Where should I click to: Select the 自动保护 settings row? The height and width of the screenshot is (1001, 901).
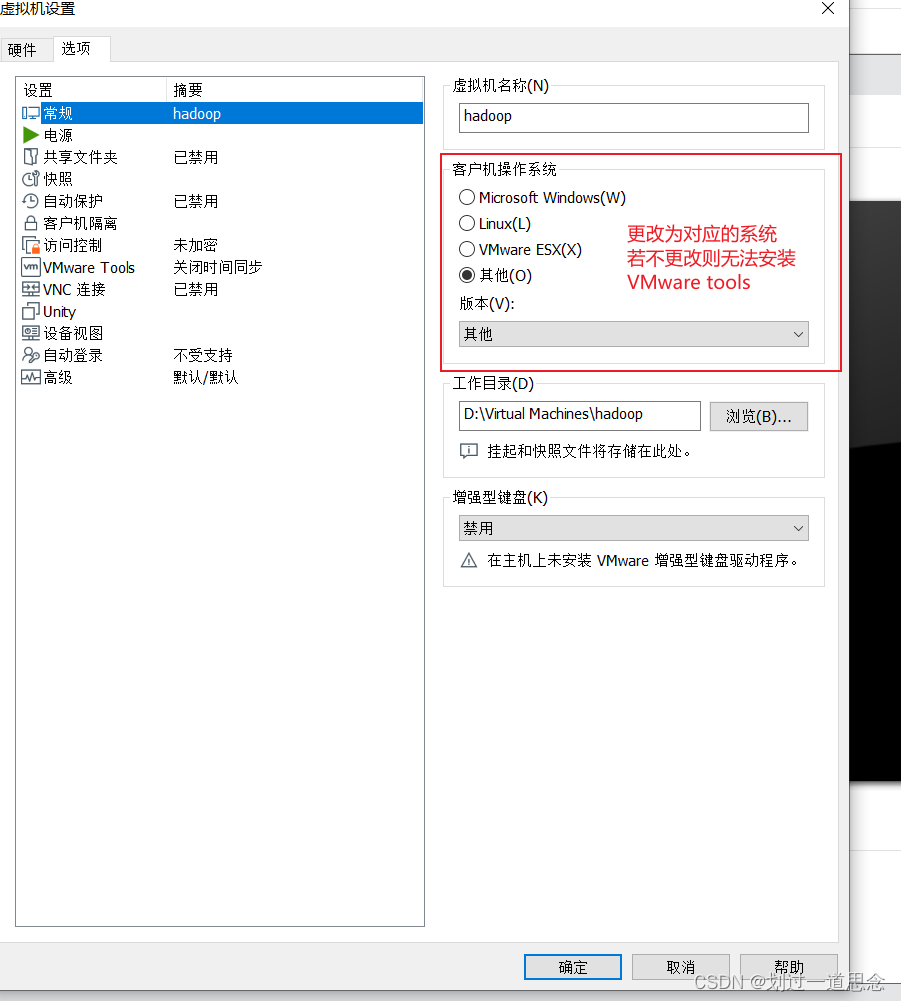(x=221, y=201)
